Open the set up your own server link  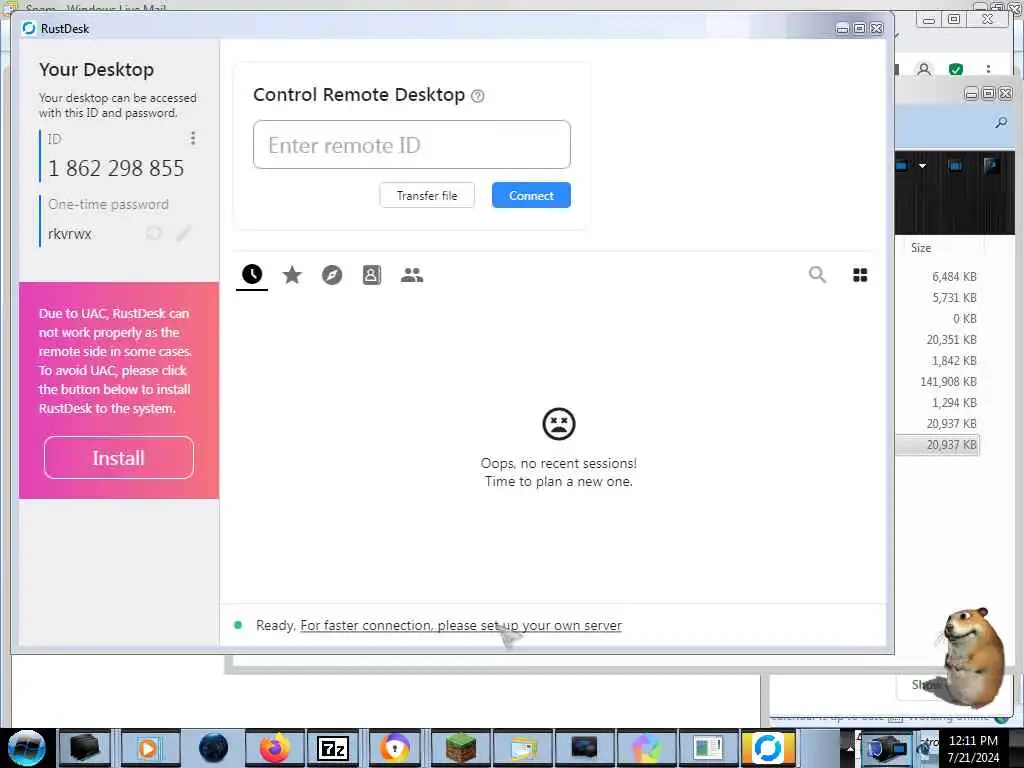click(x=461, y=626)
